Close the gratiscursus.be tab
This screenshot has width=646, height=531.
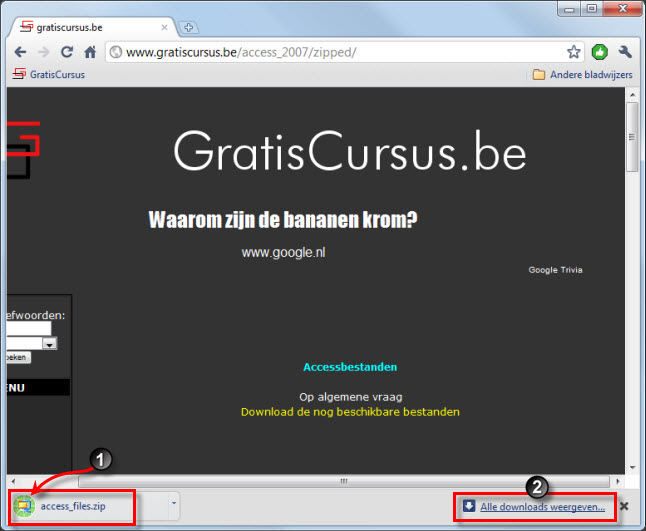164,27
